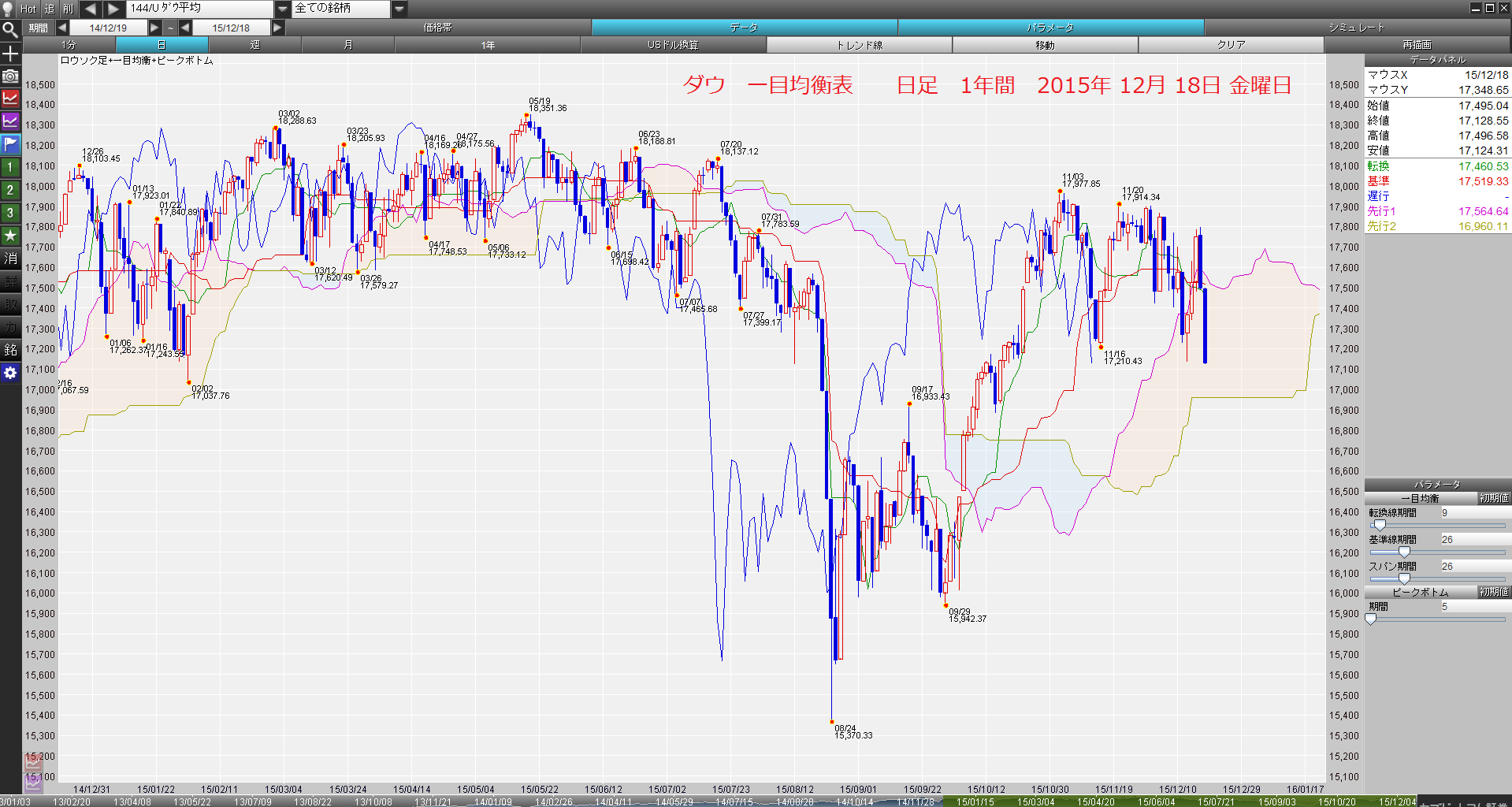Click the 基準線期間 value field
This screenshot has height=807, width=1512.
coord(1475,540)
